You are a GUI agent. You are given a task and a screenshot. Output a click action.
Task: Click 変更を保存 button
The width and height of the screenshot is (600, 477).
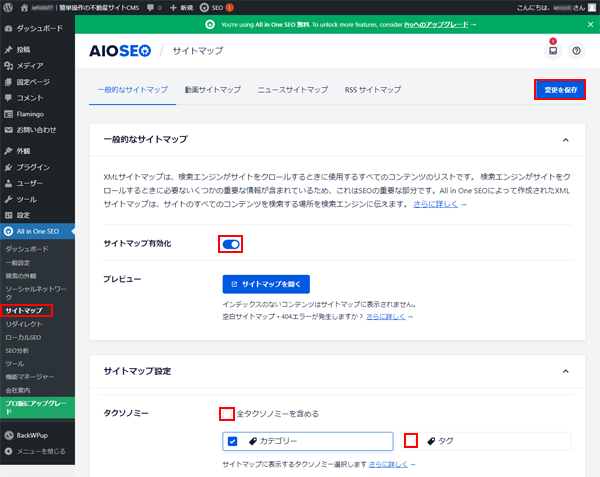[560, 90]
